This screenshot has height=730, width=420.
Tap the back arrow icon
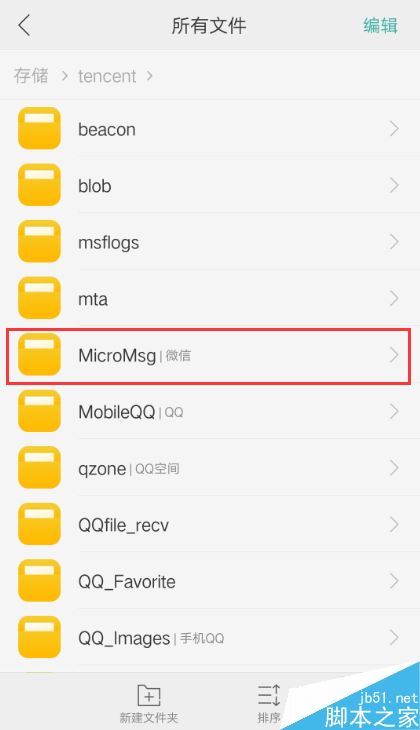coord(24,25)
